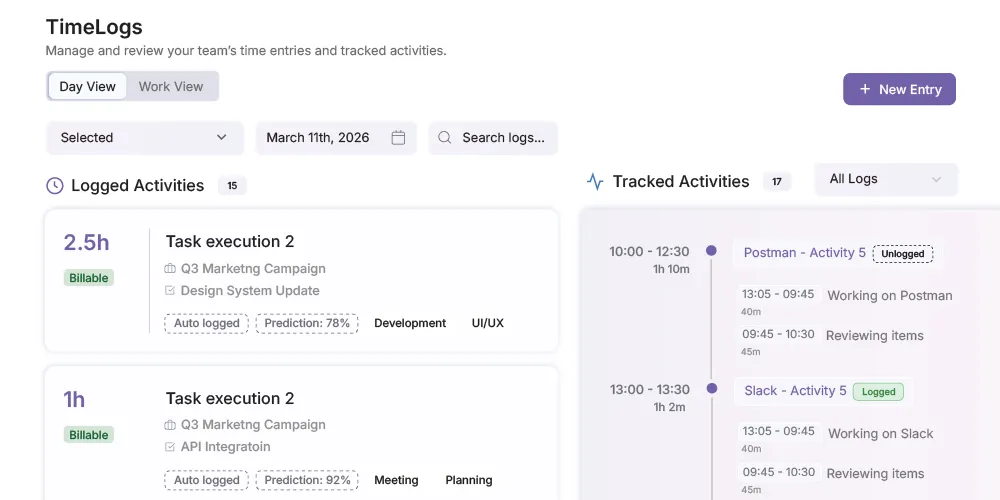Image resolution: width=1000 pixels, height=500 pixels.
Task: Click the Working on Slack row
Action: [881, 434]
